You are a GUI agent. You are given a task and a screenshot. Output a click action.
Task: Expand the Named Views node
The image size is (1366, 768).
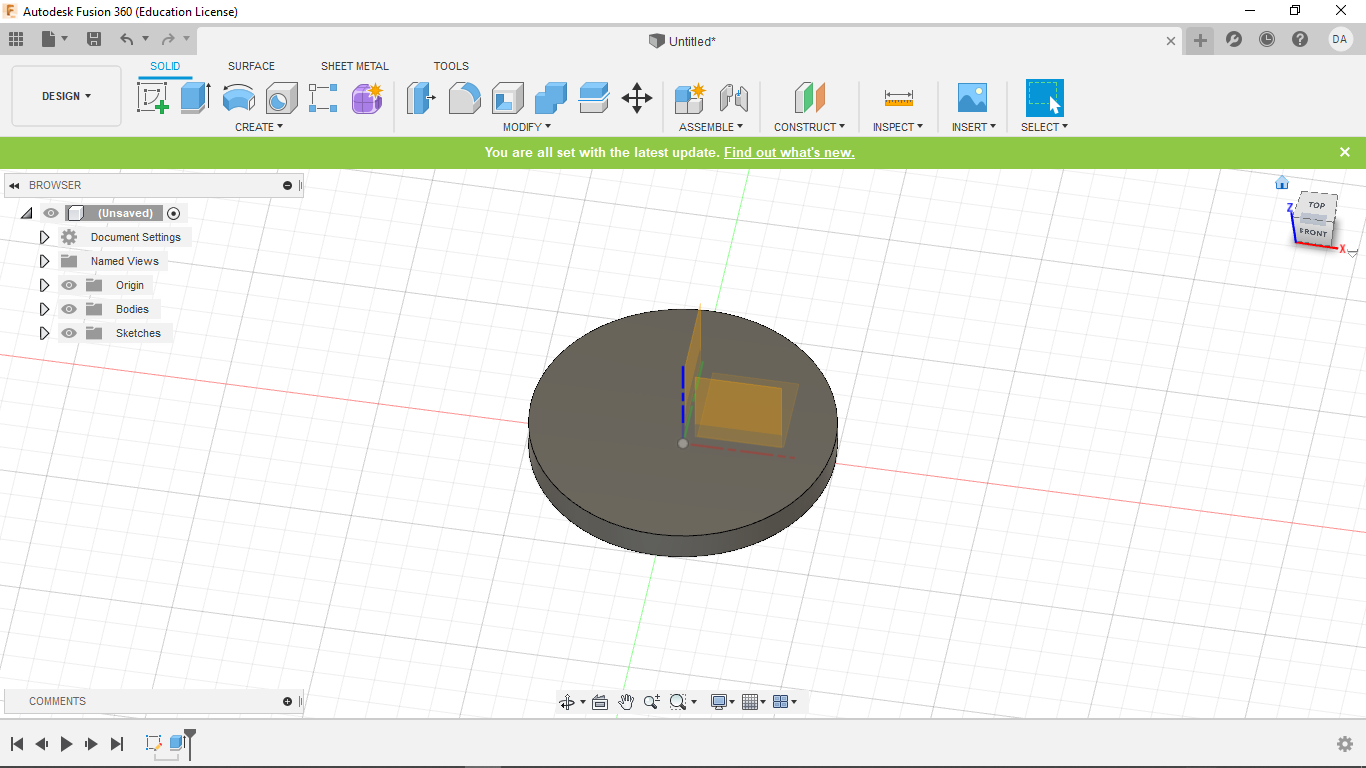44,261
